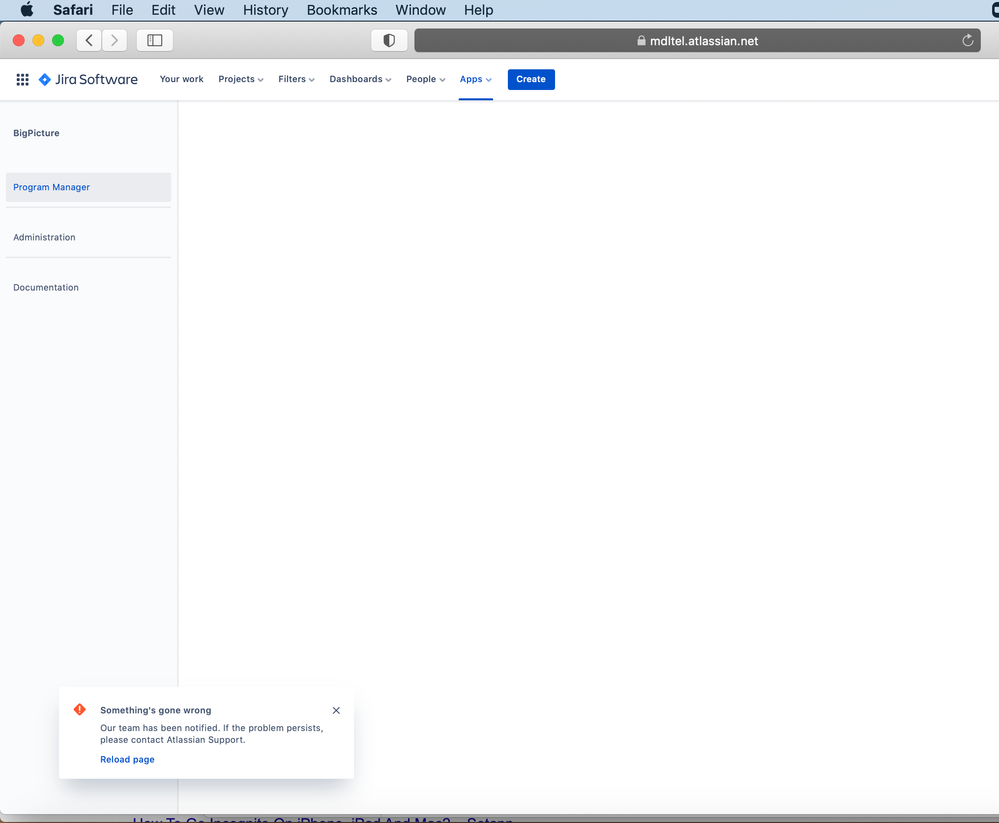This screenshot has height=823, width=999.
Task: Click the Create button
Action: pyautogui.click(x=530, y=79)
